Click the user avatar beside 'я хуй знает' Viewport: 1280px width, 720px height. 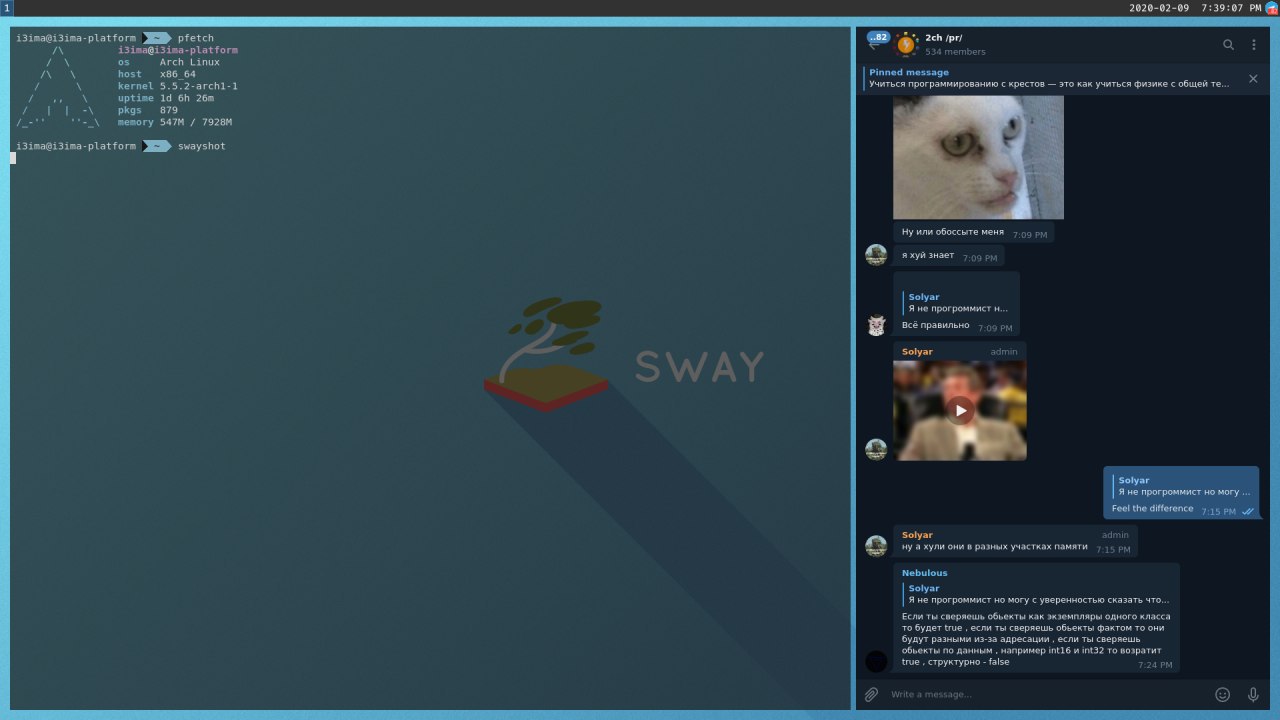pyautogui.click(x=876, y=255)
